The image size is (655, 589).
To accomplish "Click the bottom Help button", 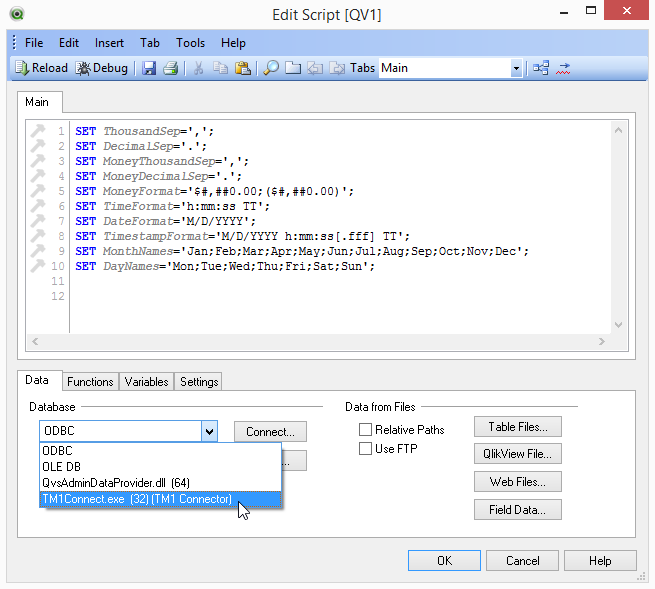I will [600, 560].
